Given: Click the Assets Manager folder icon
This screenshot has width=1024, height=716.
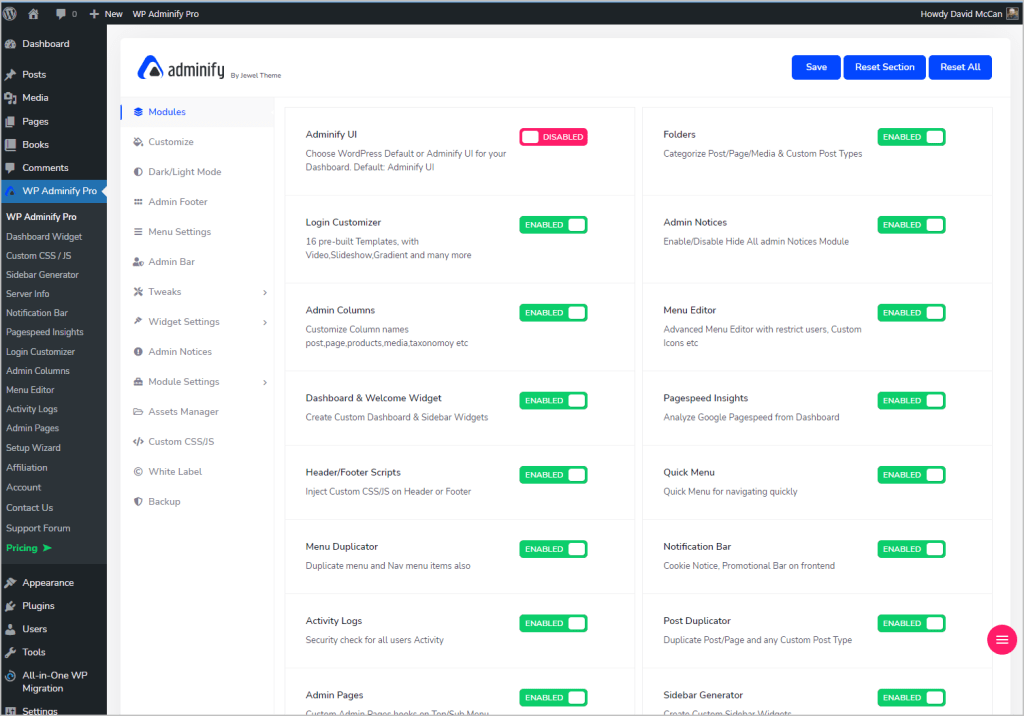Looking at the screenshot, I should point(138,412).
